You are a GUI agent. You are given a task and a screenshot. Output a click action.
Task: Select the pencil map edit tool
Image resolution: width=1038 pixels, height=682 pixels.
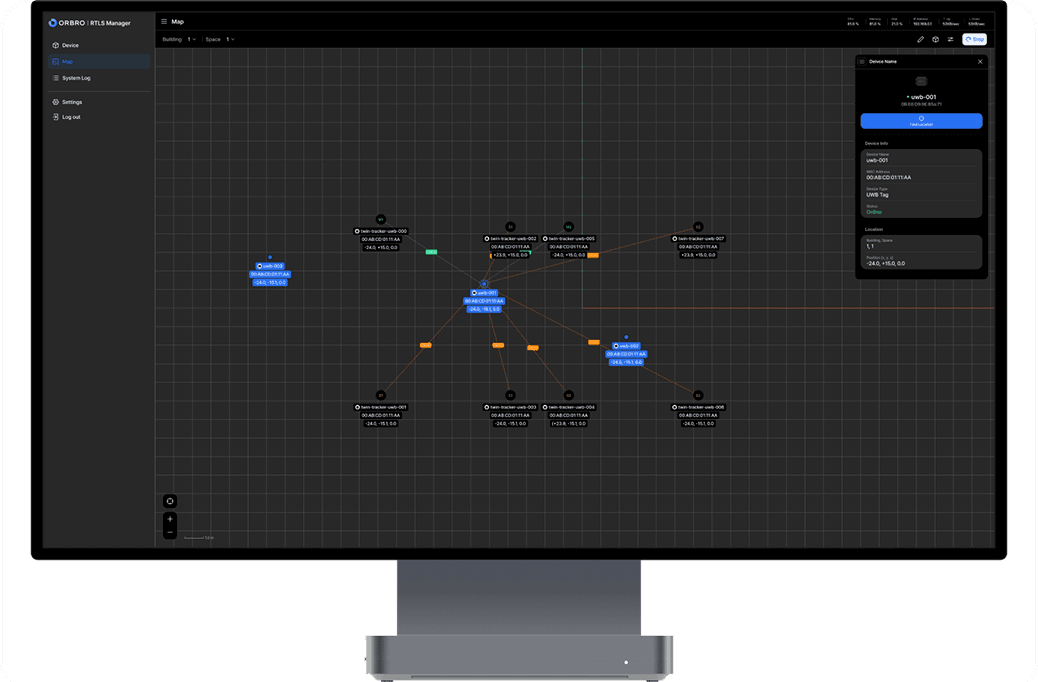click(x=921, y=39)
